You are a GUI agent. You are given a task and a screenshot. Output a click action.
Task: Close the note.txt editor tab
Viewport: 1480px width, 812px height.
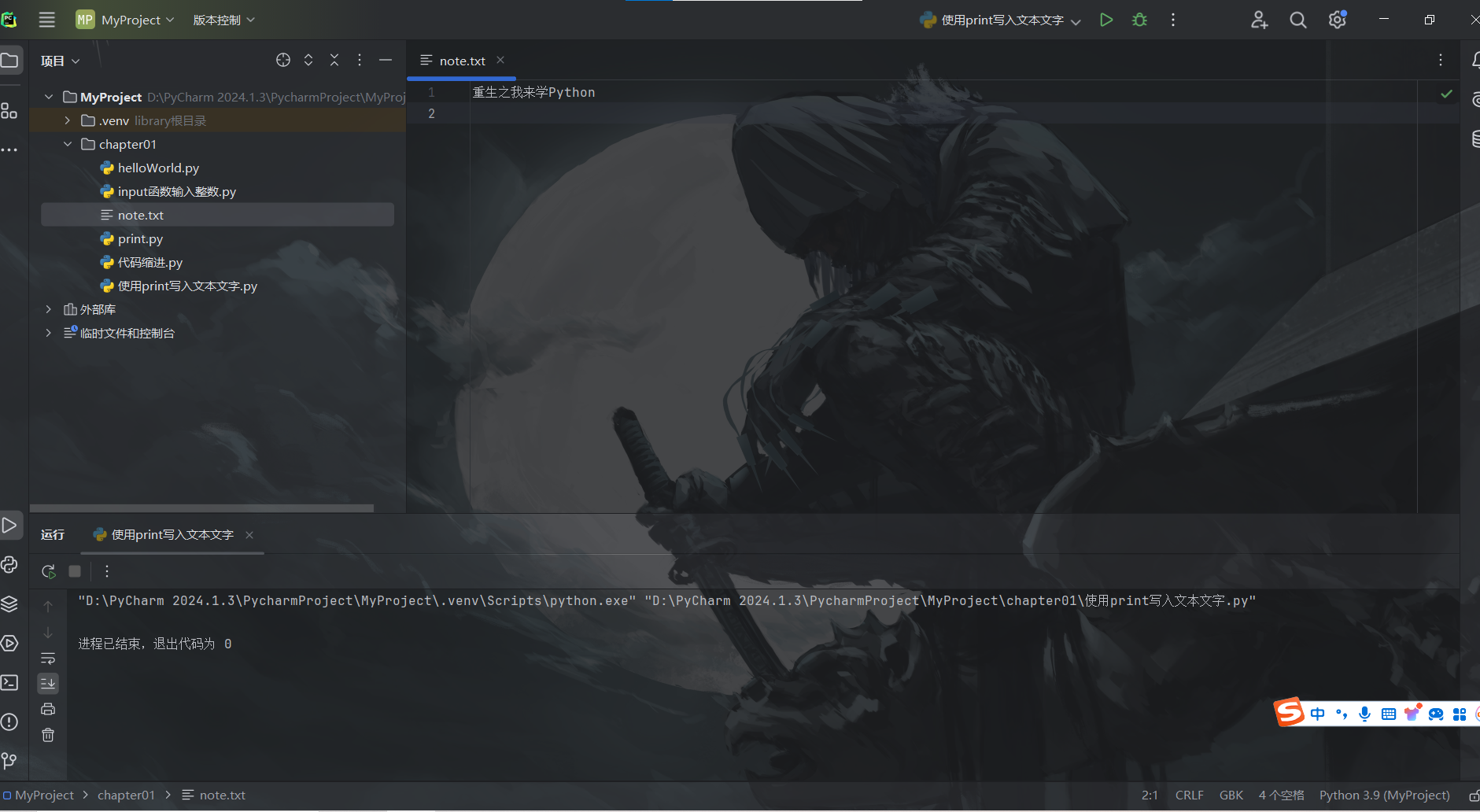click(500, 60)
